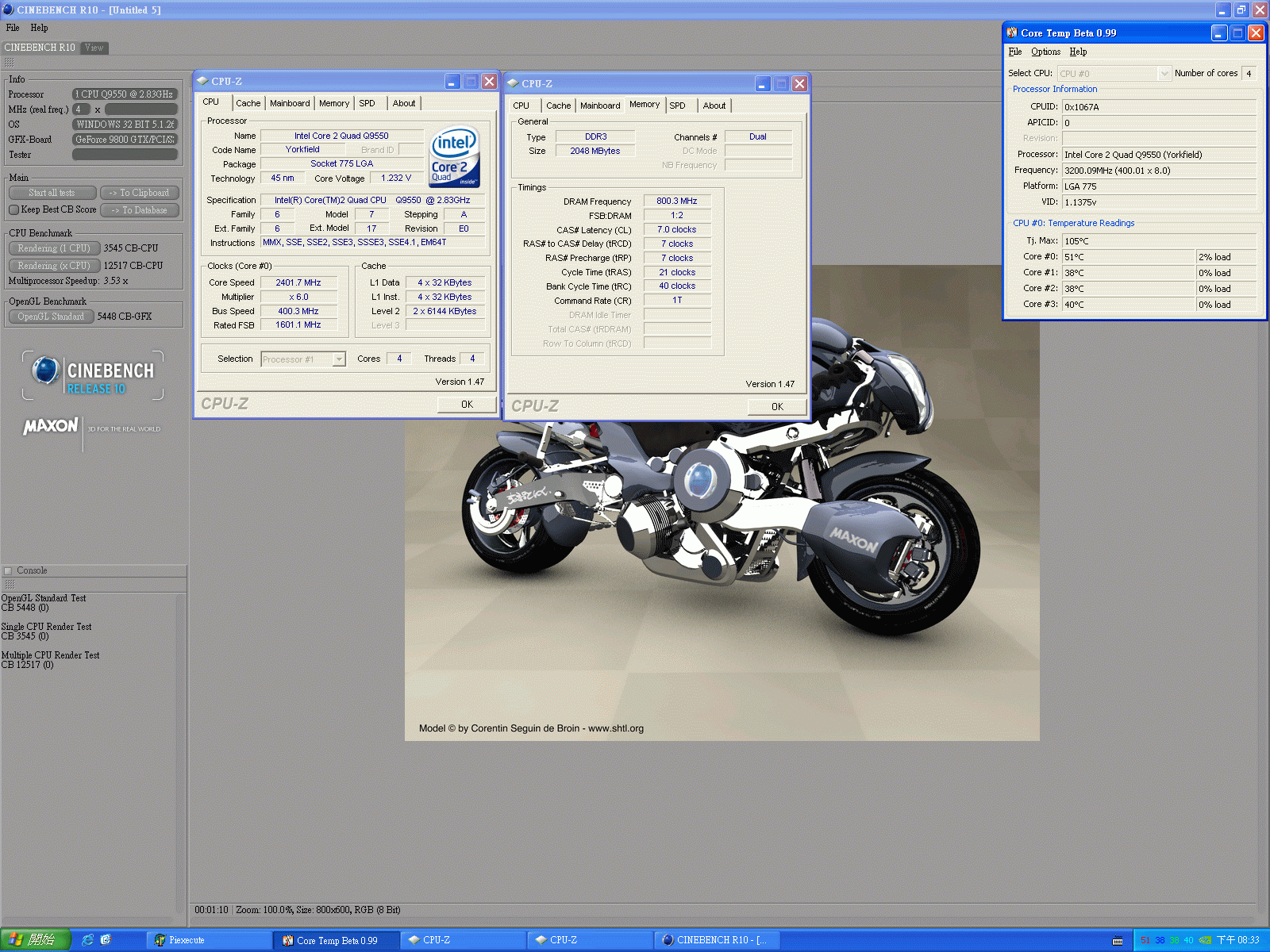
Task: Launch Internet Explorer from quick launch
Action: 88,940
